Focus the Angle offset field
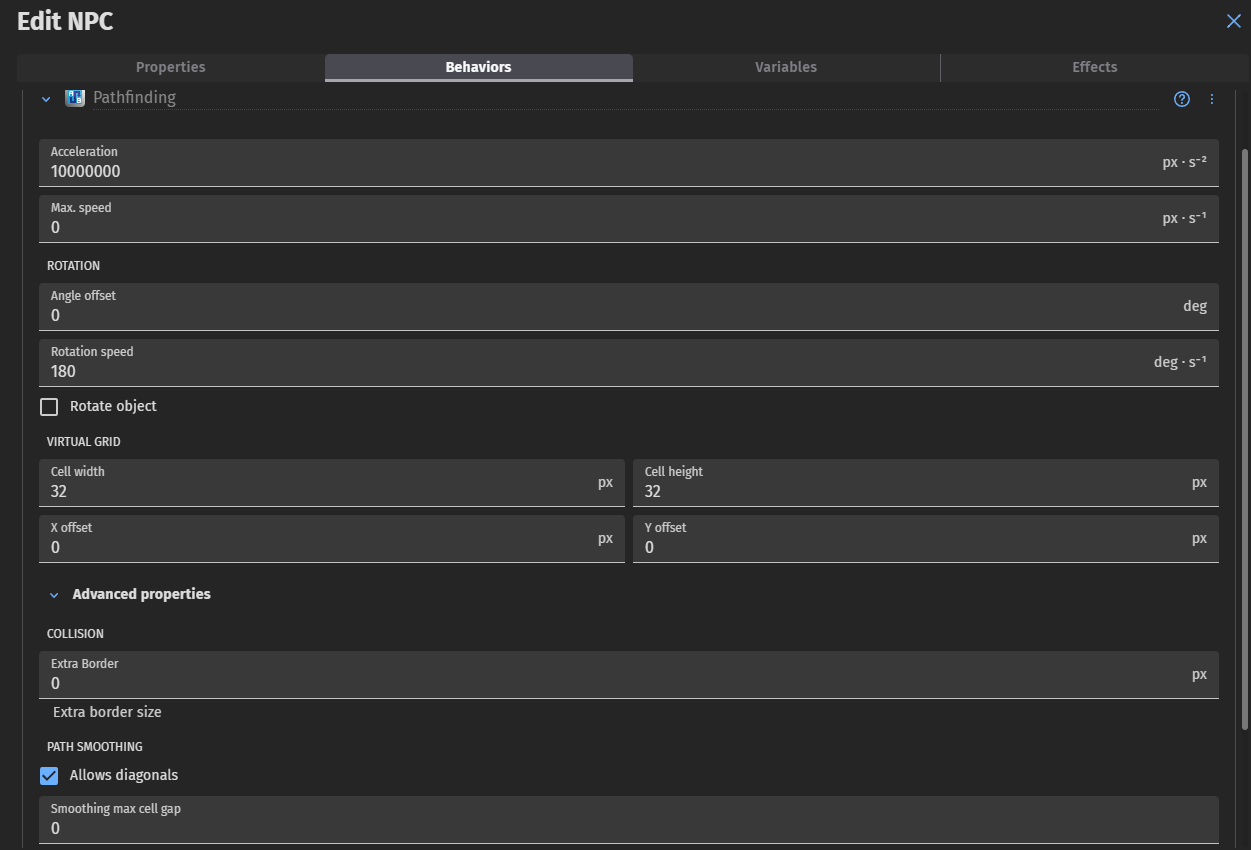This screenshot has height=850, width=1251. (x=629, y=306)
